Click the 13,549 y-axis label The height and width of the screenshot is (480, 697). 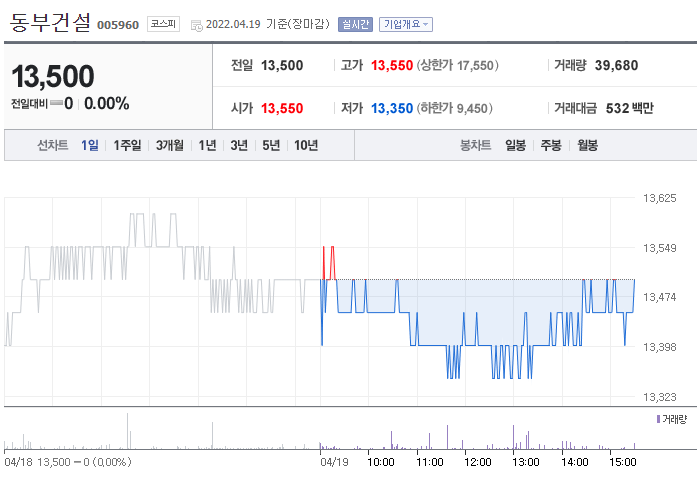coord(659,248)
